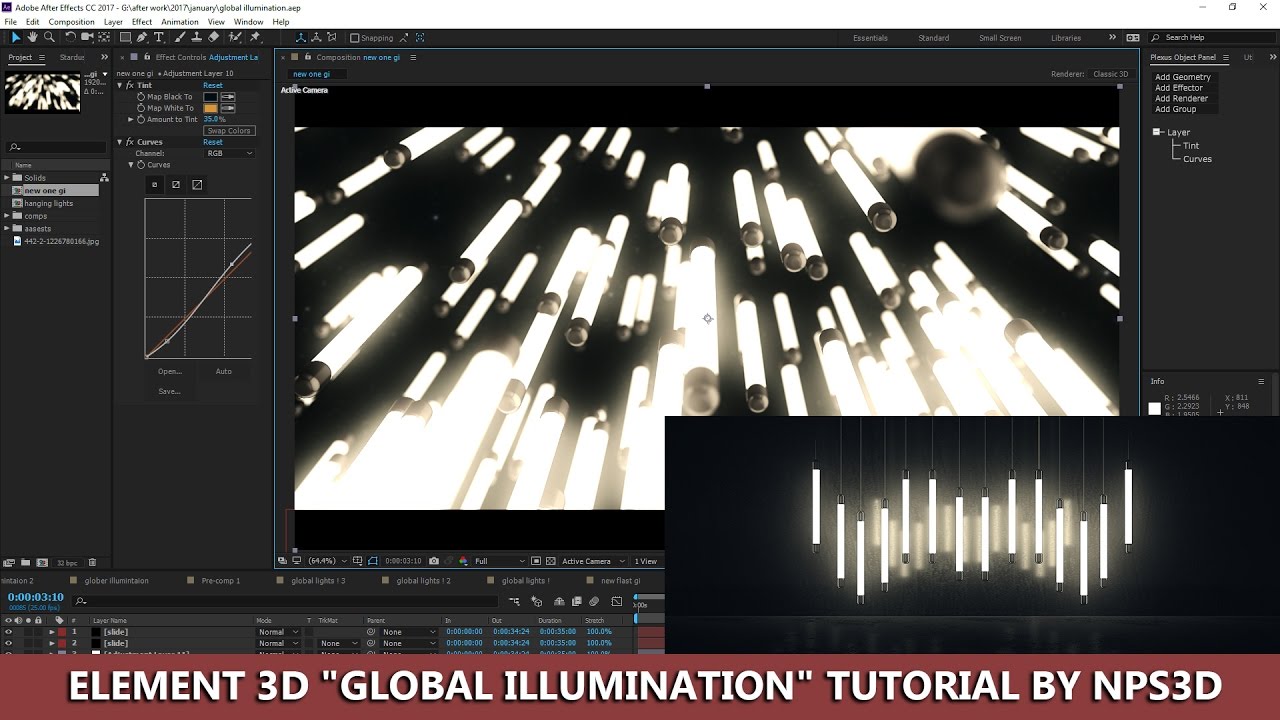This screenshot has height=720, width=1280.
Task: Select the Clone Stamp tool
Action: pos(196,37)
